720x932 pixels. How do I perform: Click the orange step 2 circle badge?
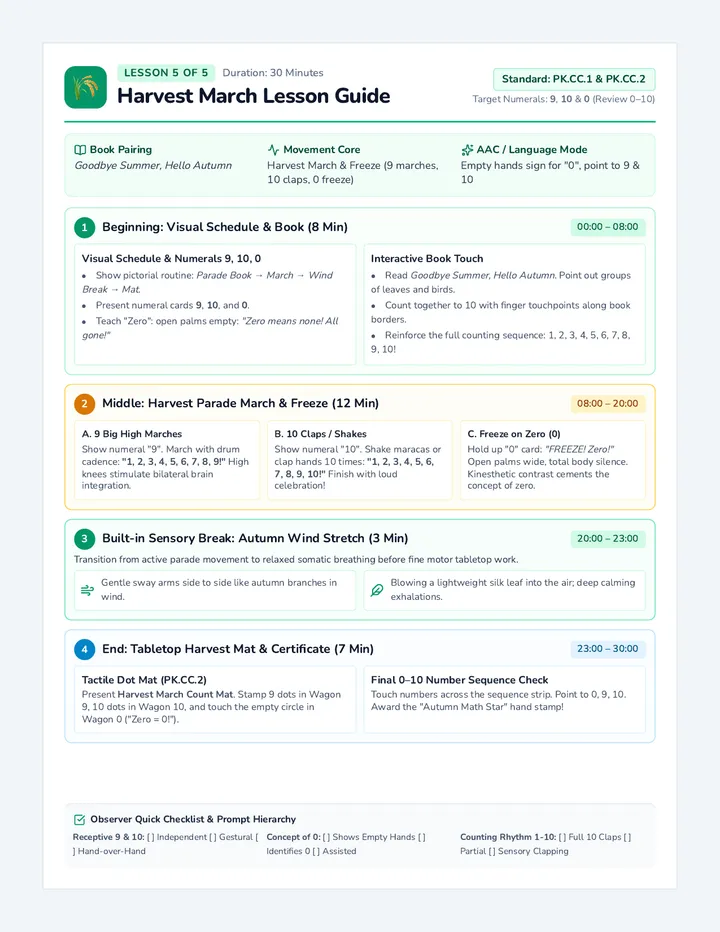84,404
